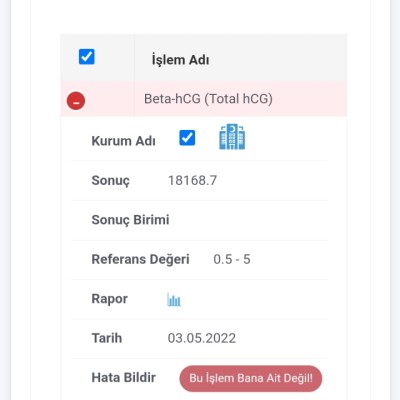Select the Beta-hCG (Total hCG) row title
Image resolution: width=400 pixels, height=400 pixels.
(208, 99)
